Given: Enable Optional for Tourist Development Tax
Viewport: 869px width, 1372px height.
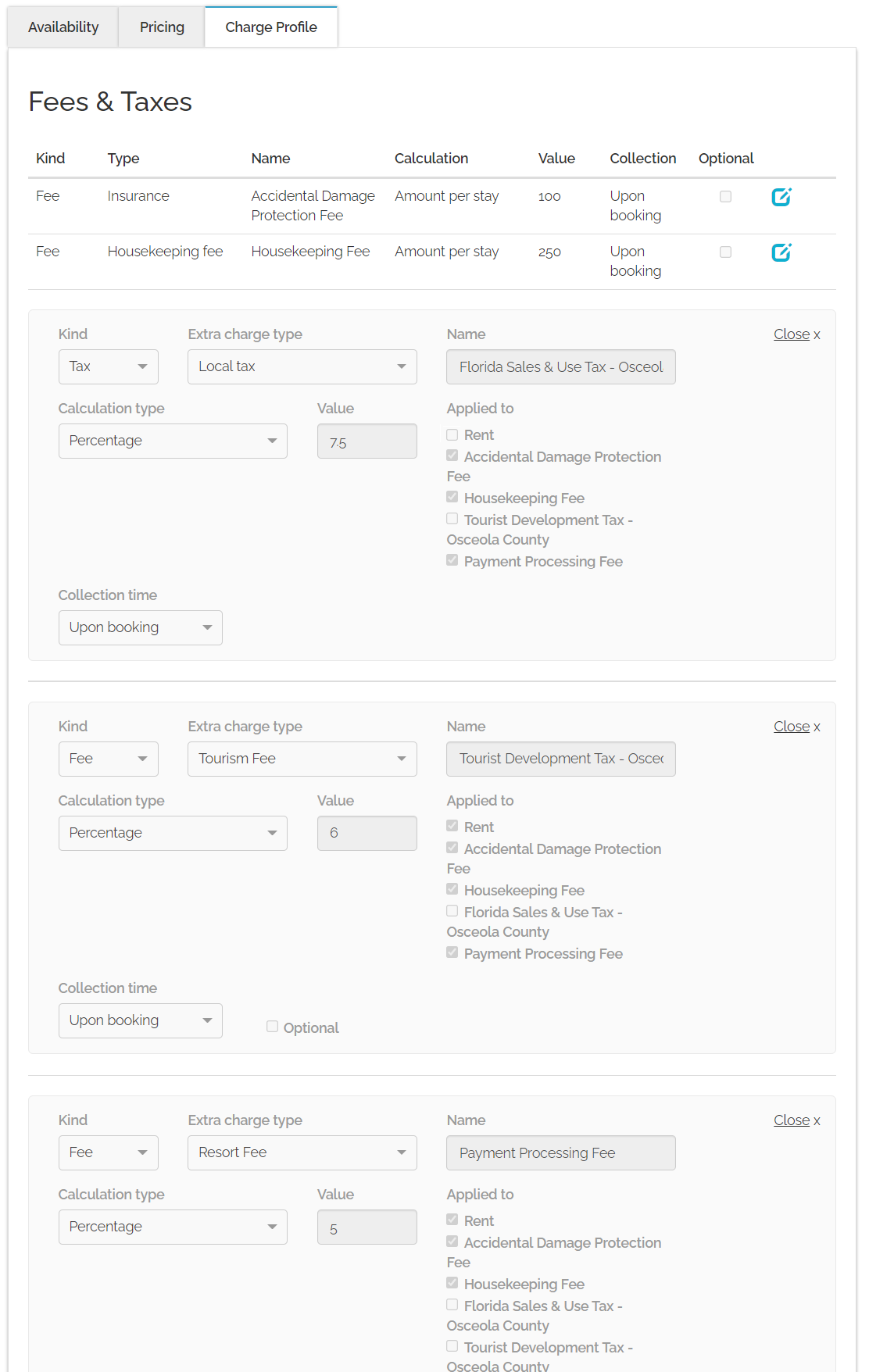Looking at the screenshot, I should (x=273, y=1027).
